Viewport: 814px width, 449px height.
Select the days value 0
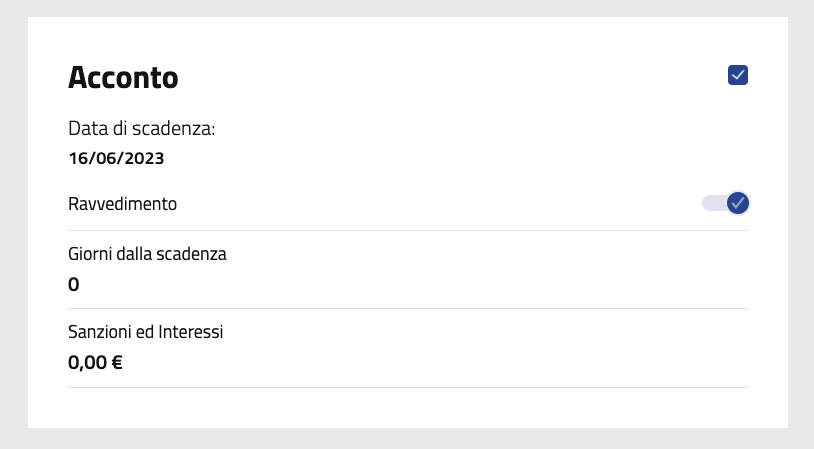(73, 285)
